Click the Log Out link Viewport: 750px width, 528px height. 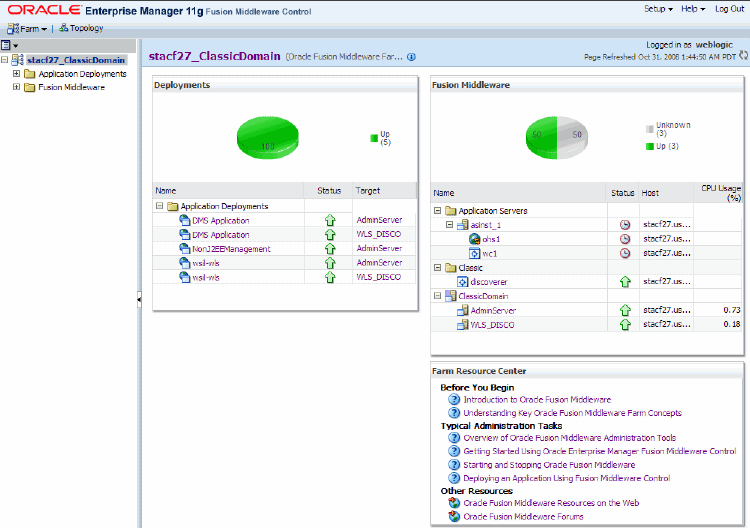pos(729,9)
